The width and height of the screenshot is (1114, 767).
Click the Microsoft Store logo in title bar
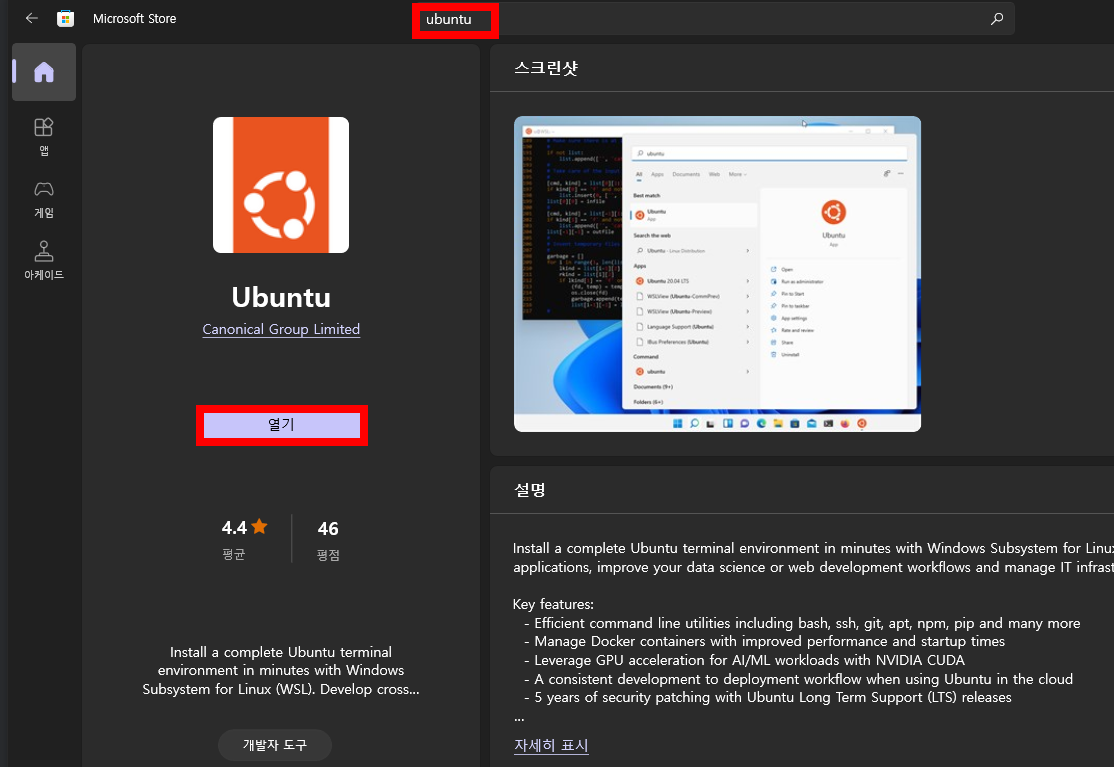66,18
